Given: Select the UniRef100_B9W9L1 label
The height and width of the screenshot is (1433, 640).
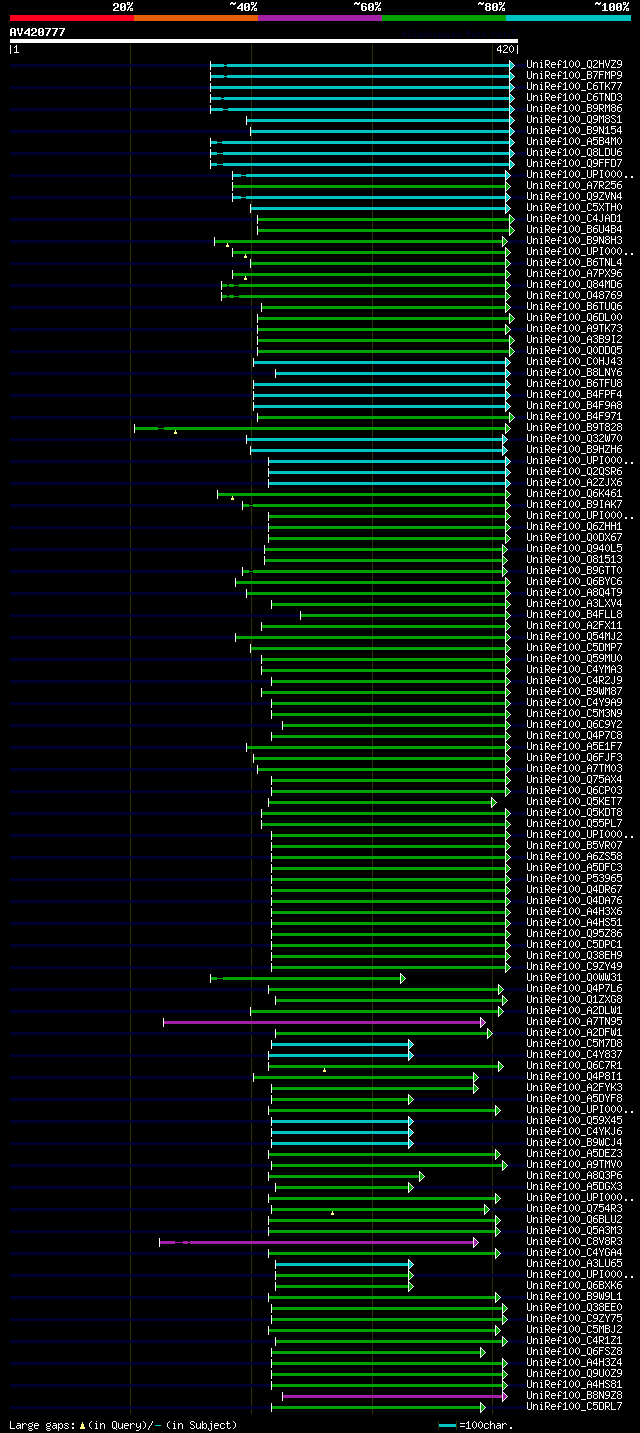Looking at the screenshot, I should pos(574,1297).
